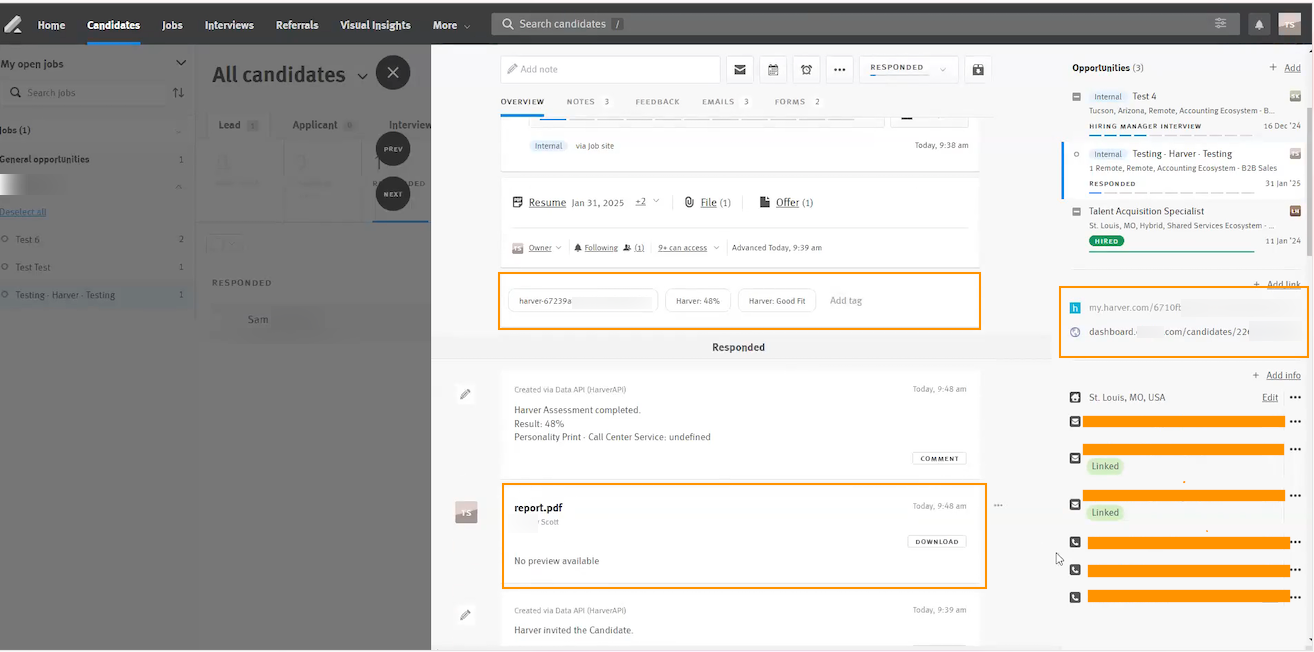Screen dimensions: 1314x652
Task: Switch to the Emails tab
Action: 725,102
